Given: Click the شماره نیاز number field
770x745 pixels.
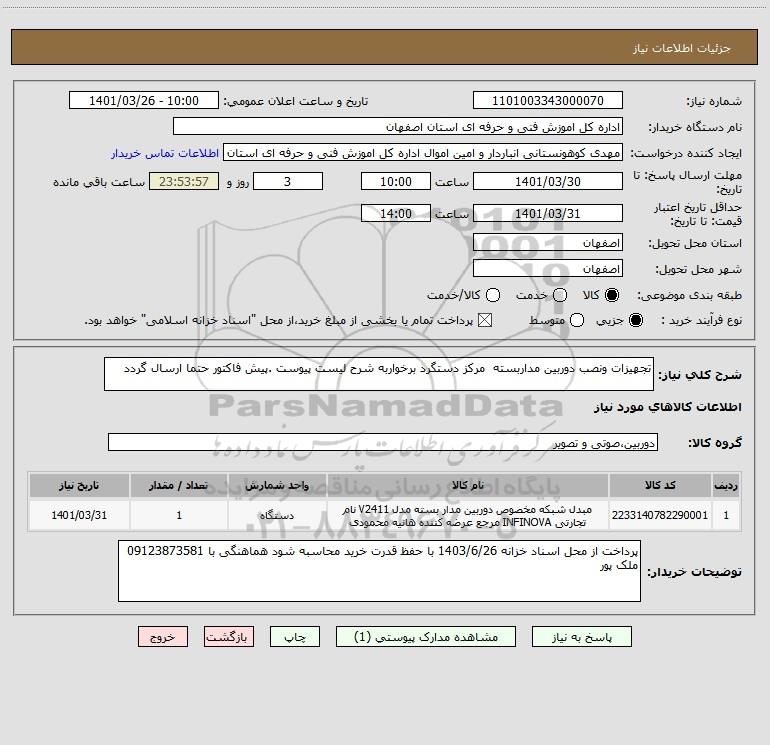Looking at the screenshot, I should [x=548, y=101].
